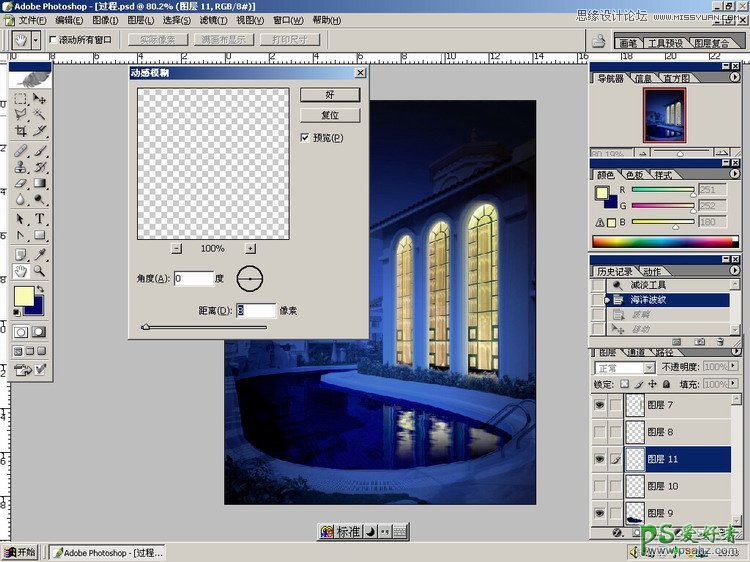Click the light yellow foreground color swatch
750x562 pixels.
point(23,298)
